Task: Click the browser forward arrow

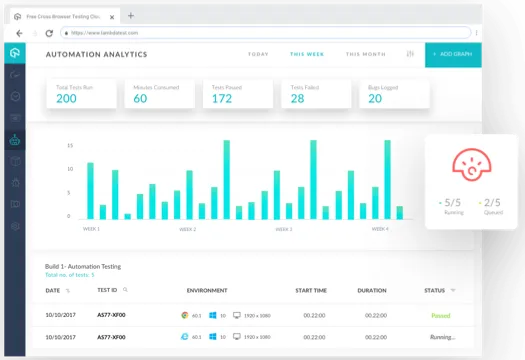Action: pyautogui.click(x=35, y=33)
